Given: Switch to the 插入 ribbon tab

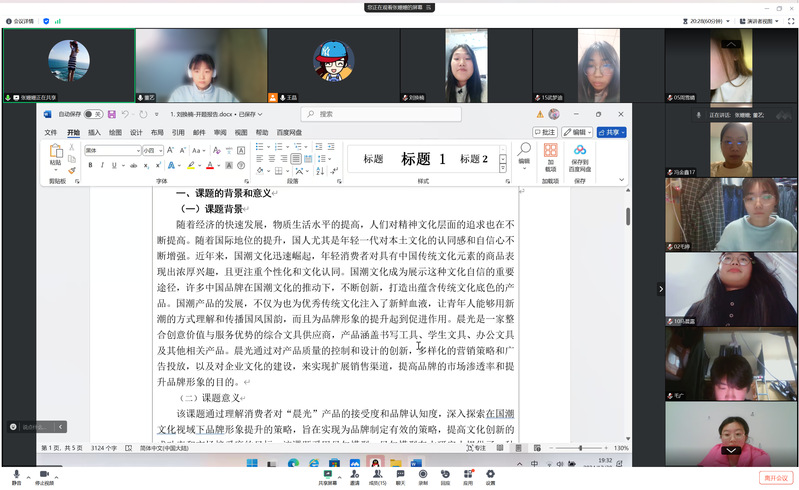Looking at the screenshot, I should (x=94, y=132).
